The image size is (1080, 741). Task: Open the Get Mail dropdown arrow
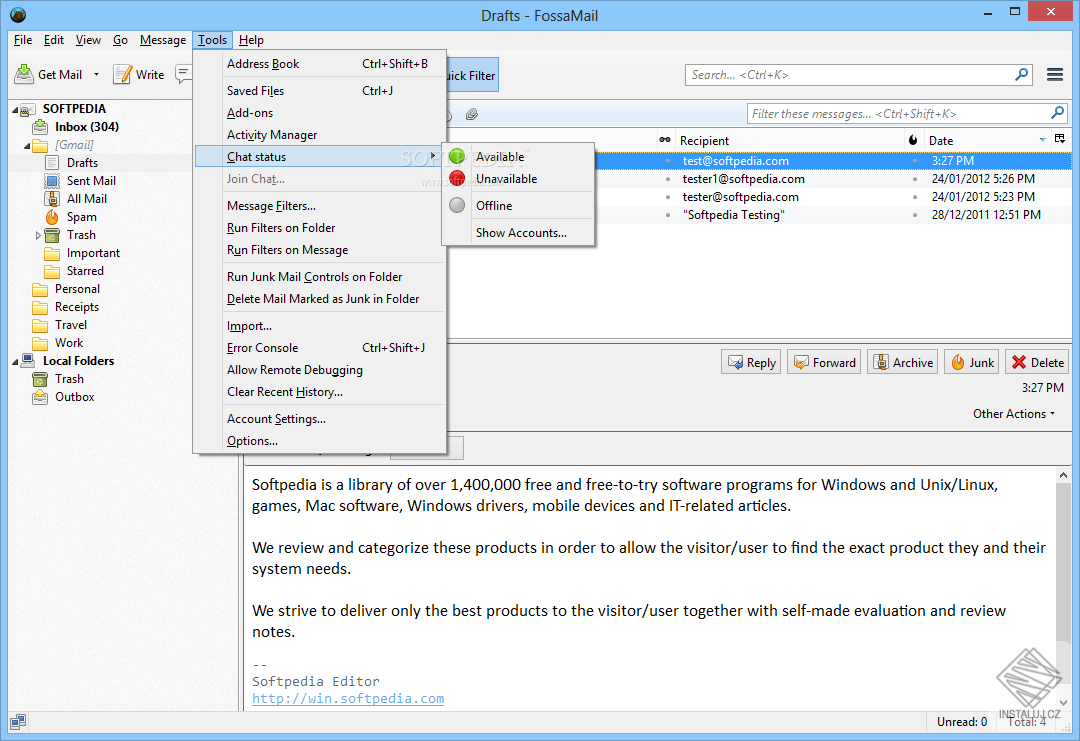96,74
